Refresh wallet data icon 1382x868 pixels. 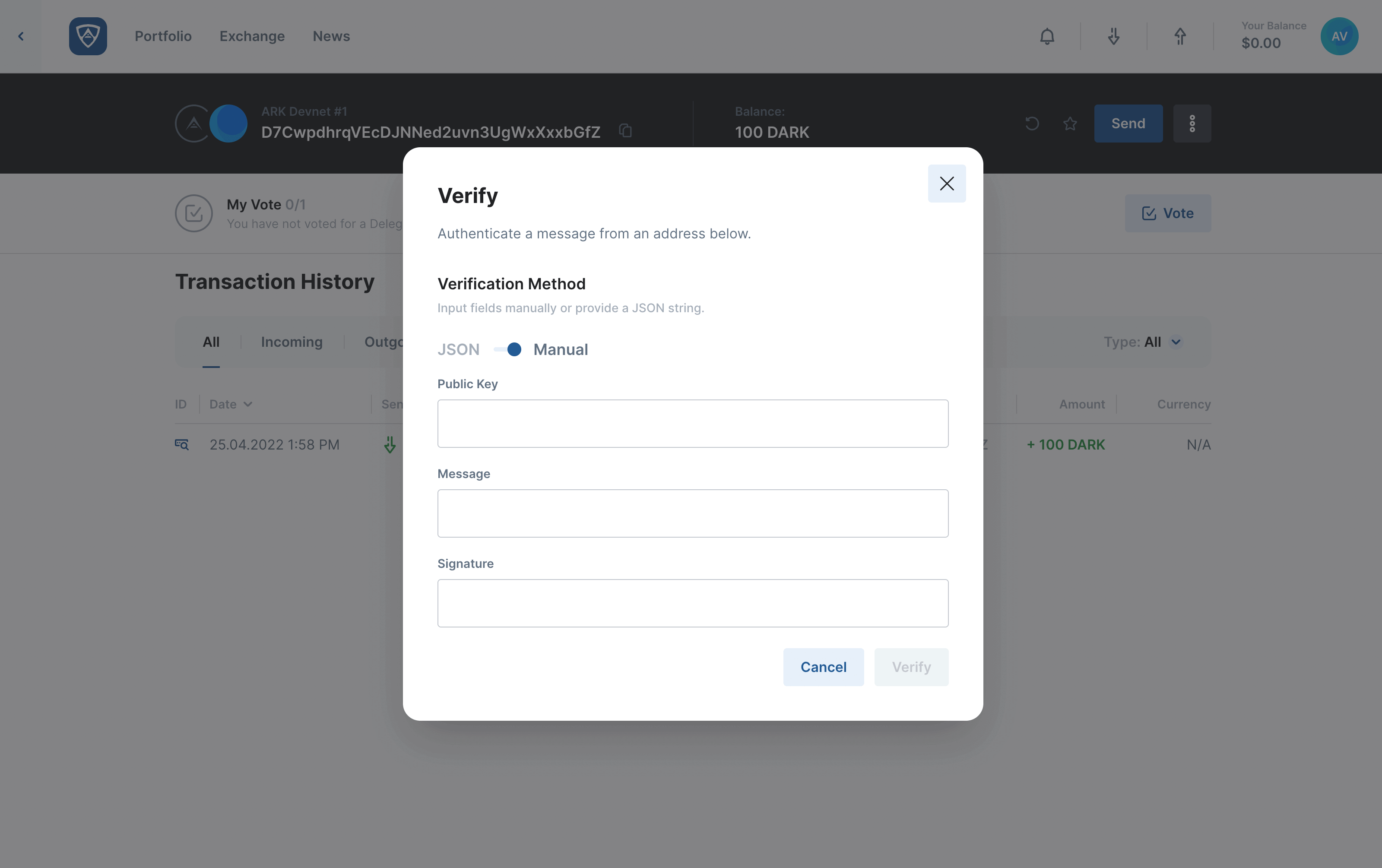point(1032,124)
